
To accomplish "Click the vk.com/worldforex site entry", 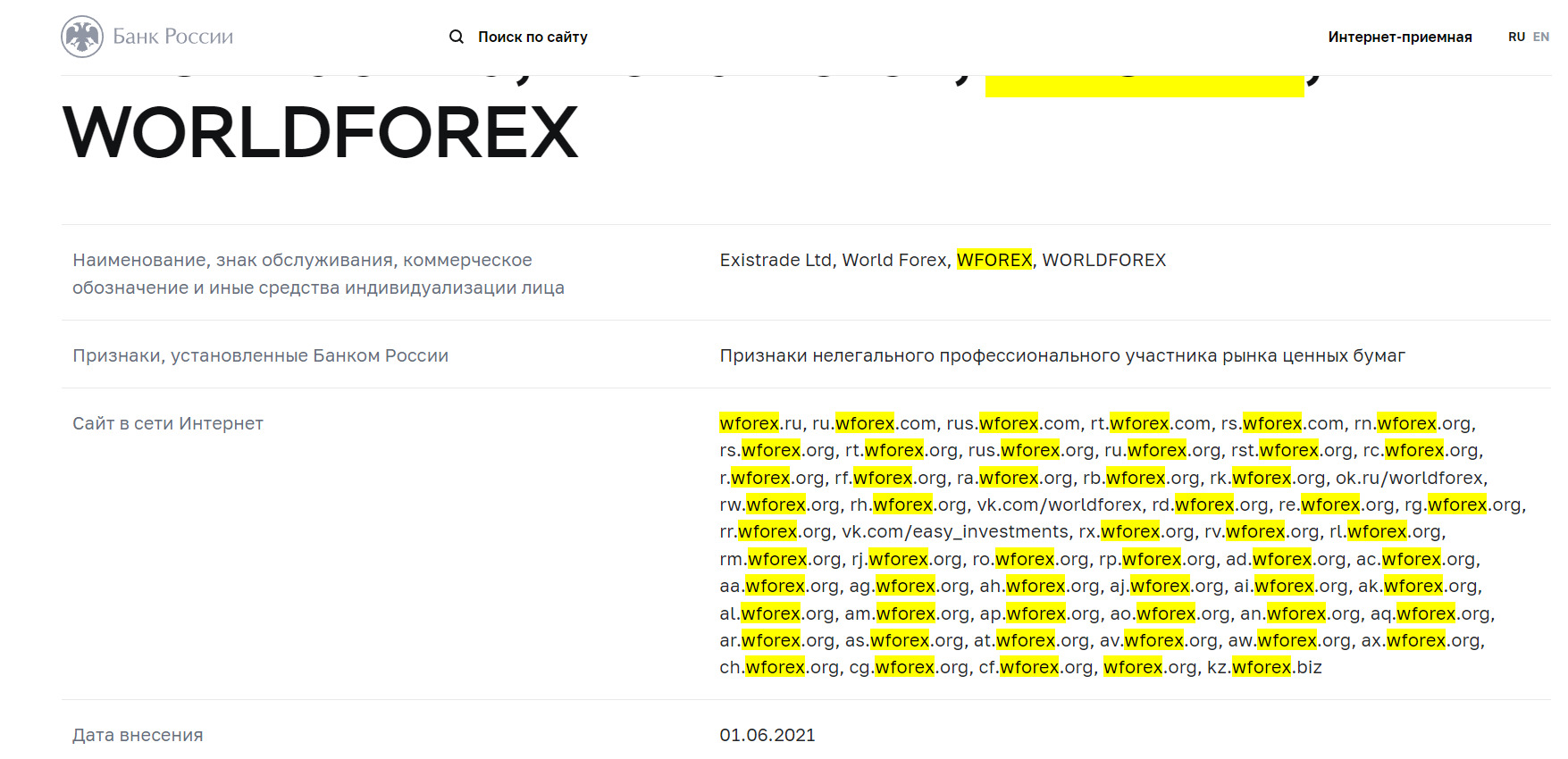I will [1059, 505].
